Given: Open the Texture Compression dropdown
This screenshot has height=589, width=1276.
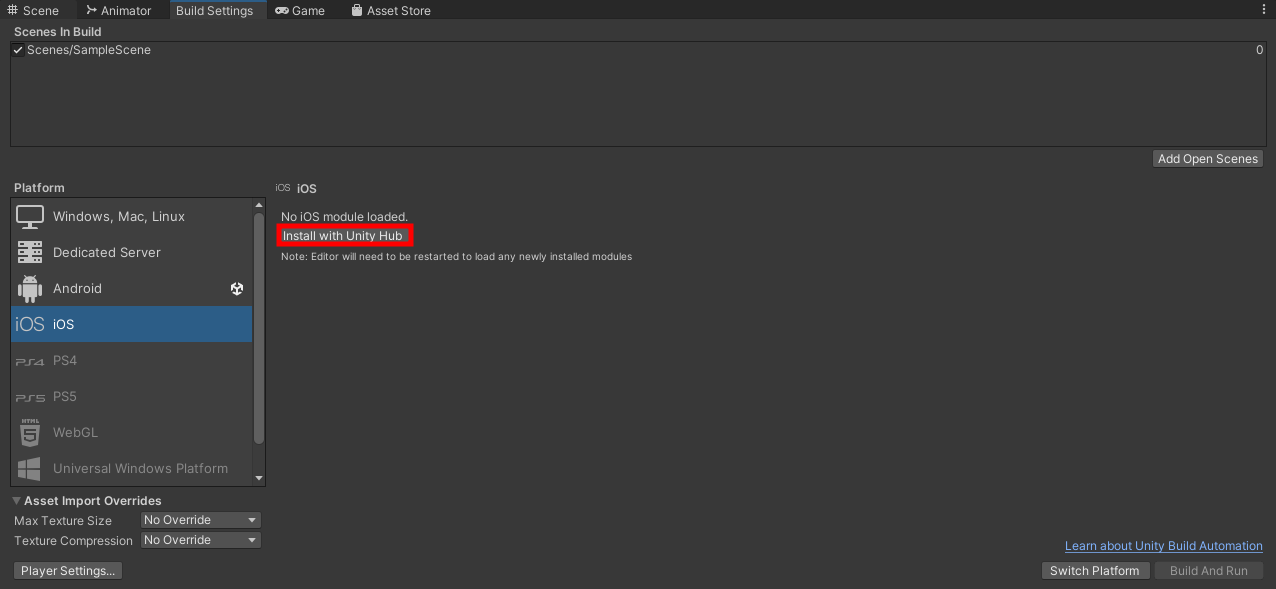Looking at the screenshot, I should (x=201, y=540).
